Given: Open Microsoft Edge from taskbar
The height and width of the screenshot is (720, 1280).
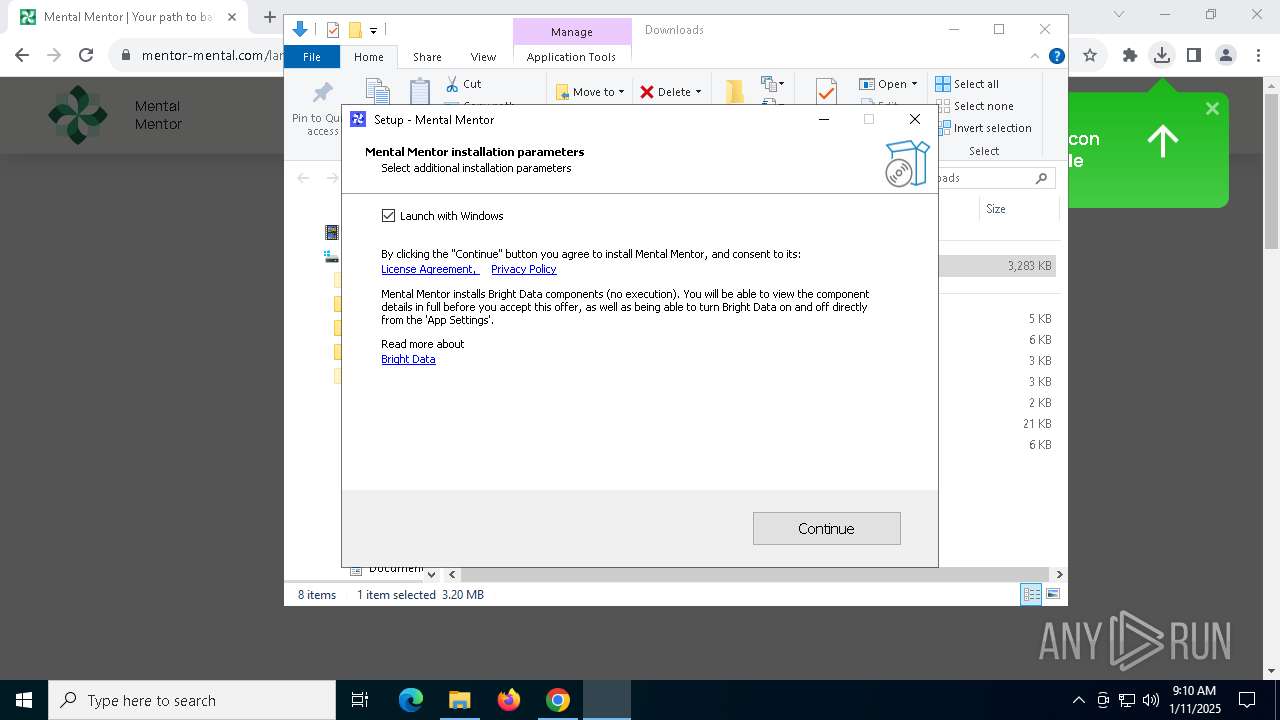Looking at the screenshot, I should point(410,700).
